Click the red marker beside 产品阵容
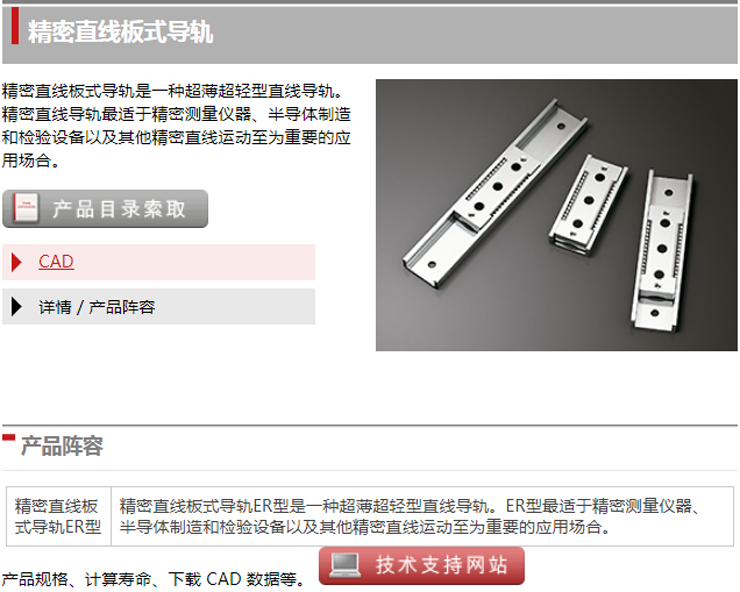 (8, 438)
